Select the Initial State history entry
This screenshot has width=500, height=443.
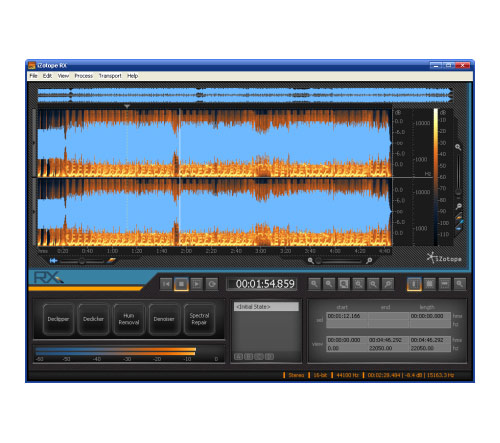click(x=266, y=307)
